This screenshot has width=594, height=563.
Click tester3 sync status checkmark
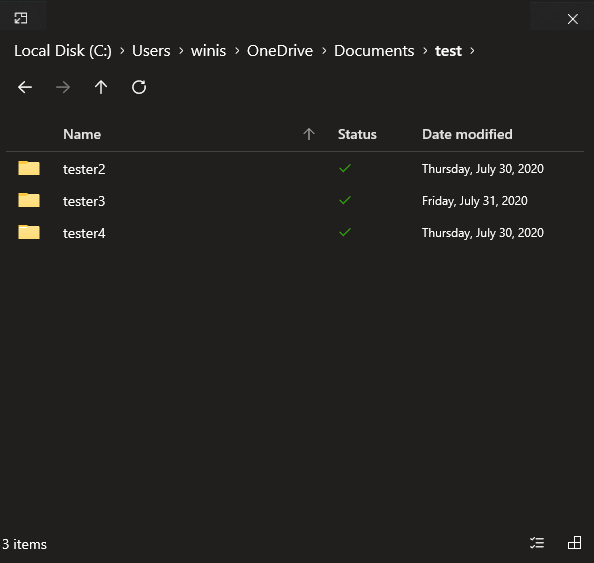click(345, 200)
